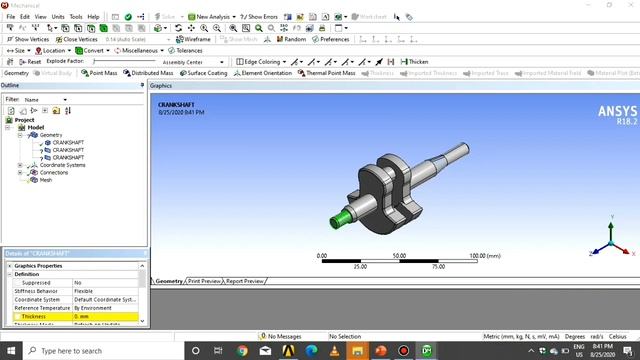Click the Random colors button
The image size is (640, 360).
[291, 39]
